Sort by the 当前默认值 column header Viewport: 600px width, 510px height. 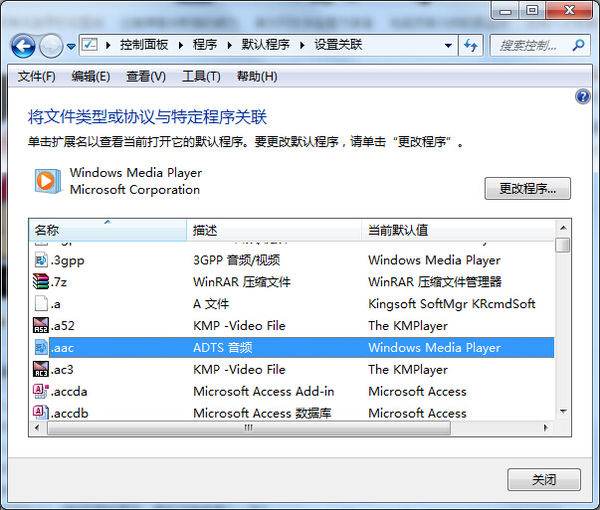(458, 230)
